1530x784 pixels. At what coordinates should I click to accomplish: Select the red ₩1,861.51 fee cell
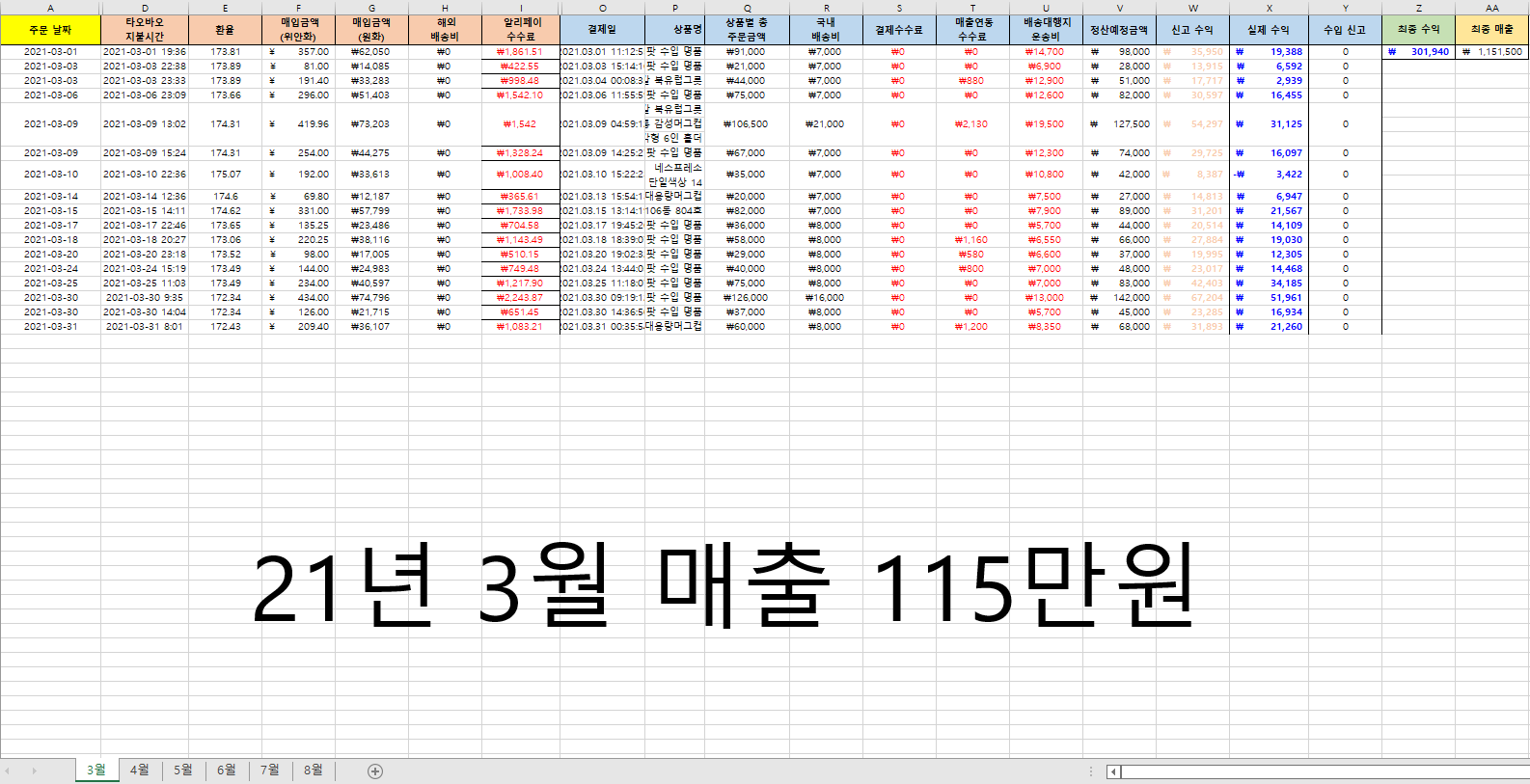click(521, 52)
